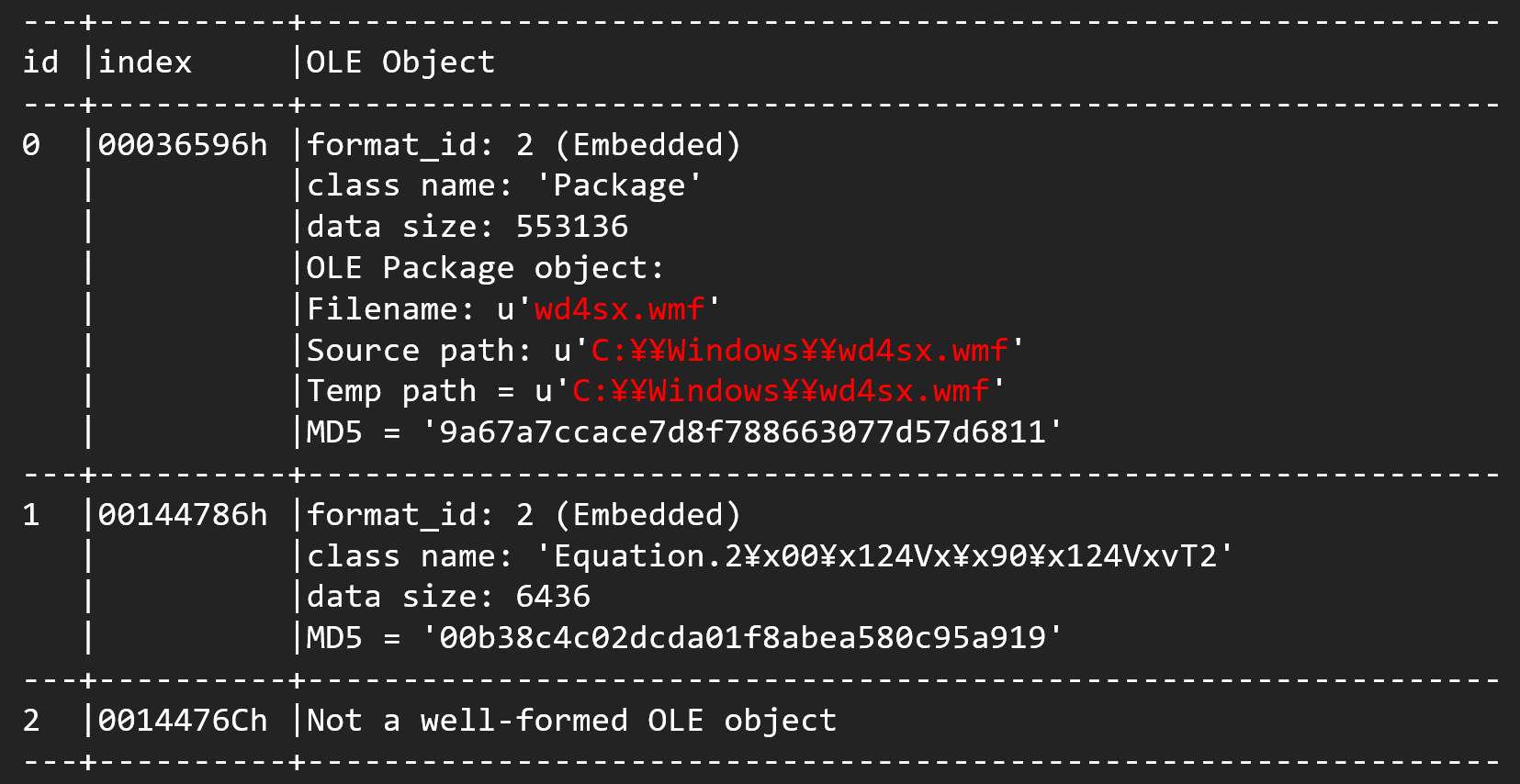The image size is (1520, 784).
Task: Select the data size 6436 value
Action: [552, 597]
